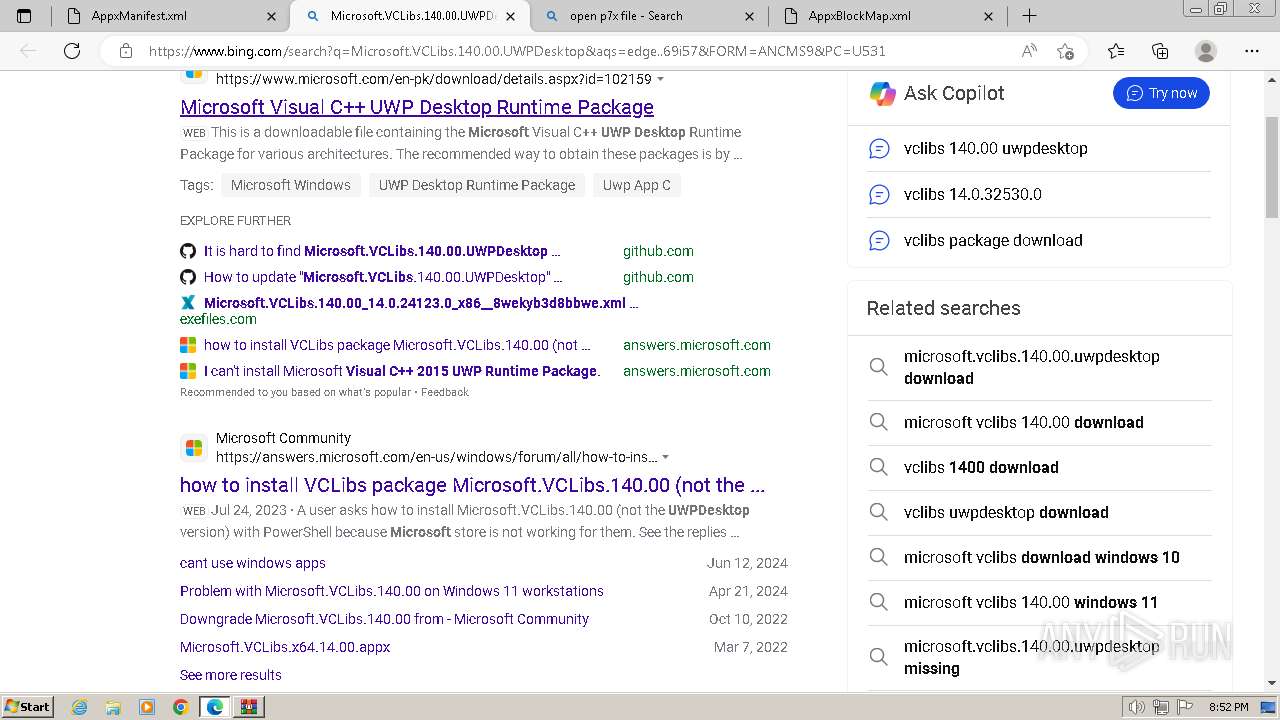Open Microsoft Visual C++ UWP Desktop Runtime Package

(x=417, y=107)
